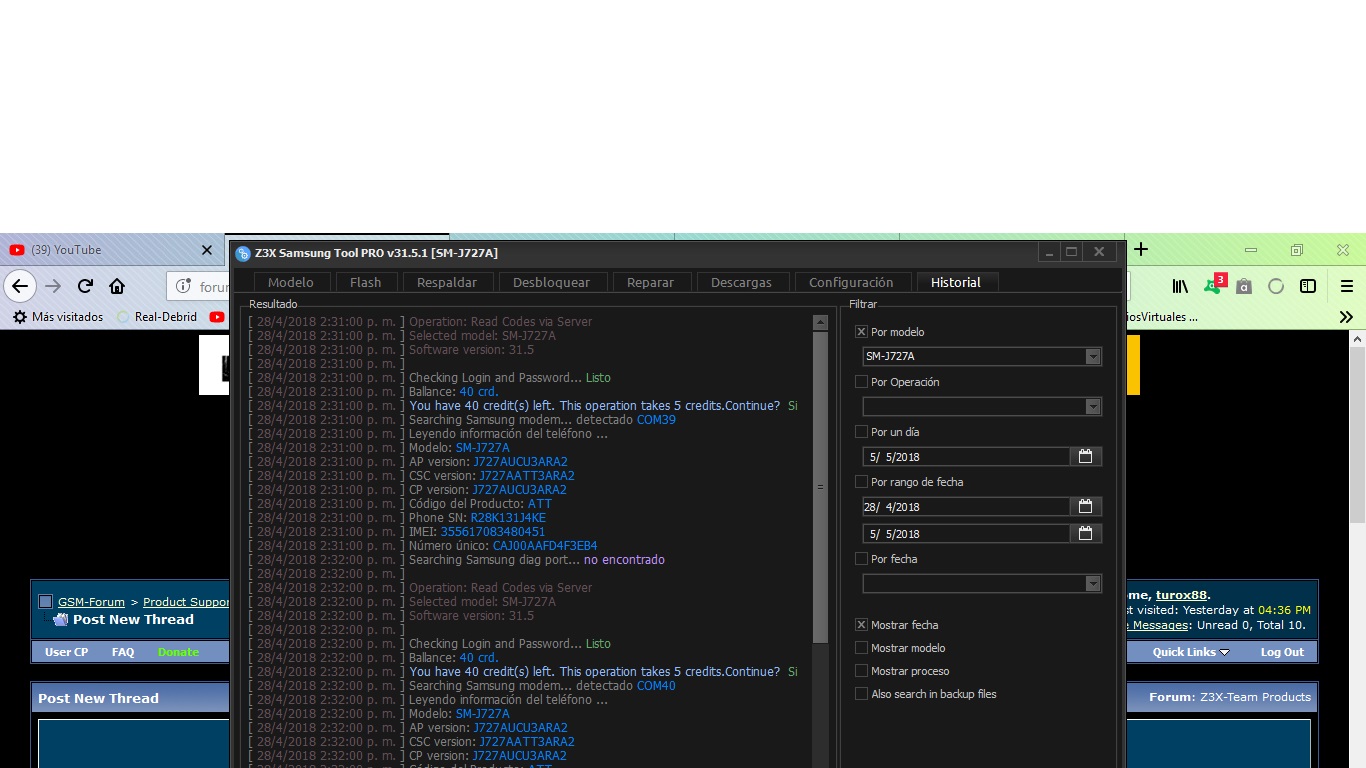
Task: Enable the Por un día filter
Action: pyautogui.click(x=861, y=432)
